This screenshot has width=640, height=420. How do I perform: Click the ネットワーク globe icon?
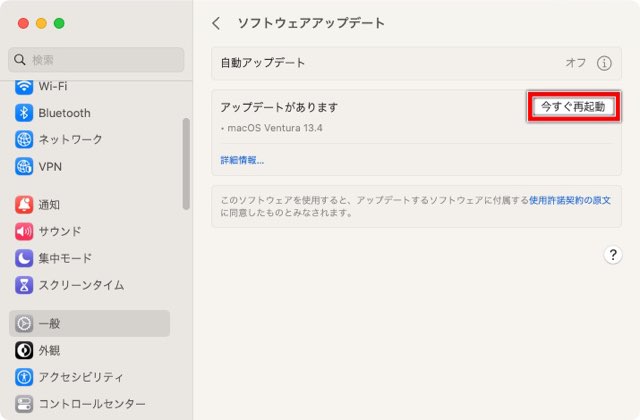[24, 140]
